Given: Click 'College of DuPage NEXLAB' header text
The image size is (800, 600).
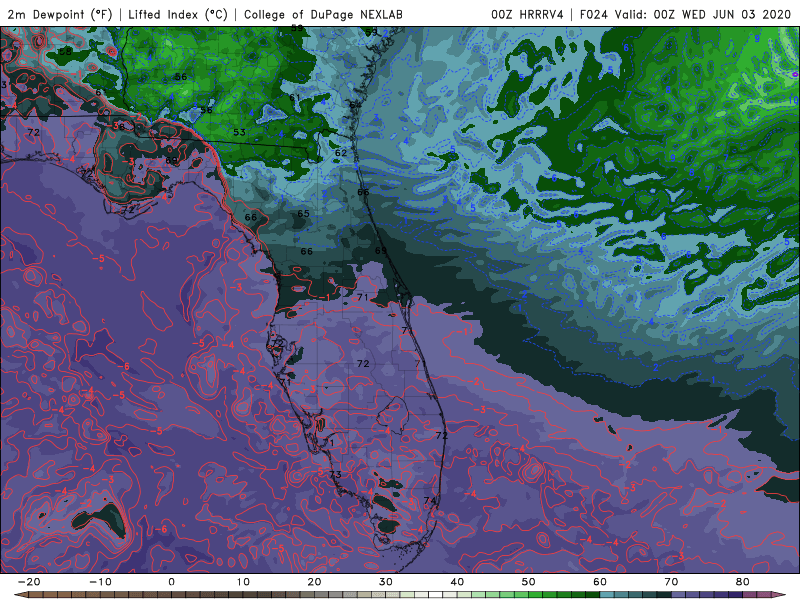Looking at the screenshot, I should click(x=323, y=14).
